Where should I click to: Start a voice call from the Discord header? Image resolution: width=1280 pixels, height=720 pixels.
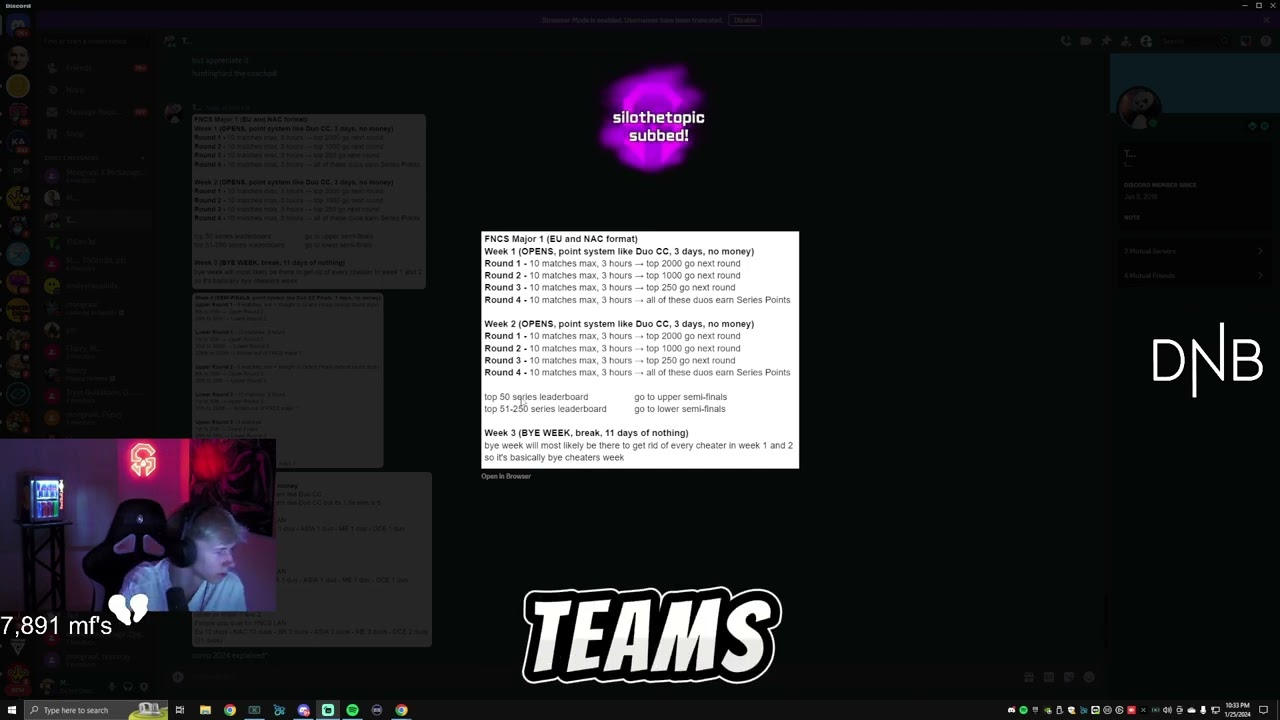coord(1066,41)
